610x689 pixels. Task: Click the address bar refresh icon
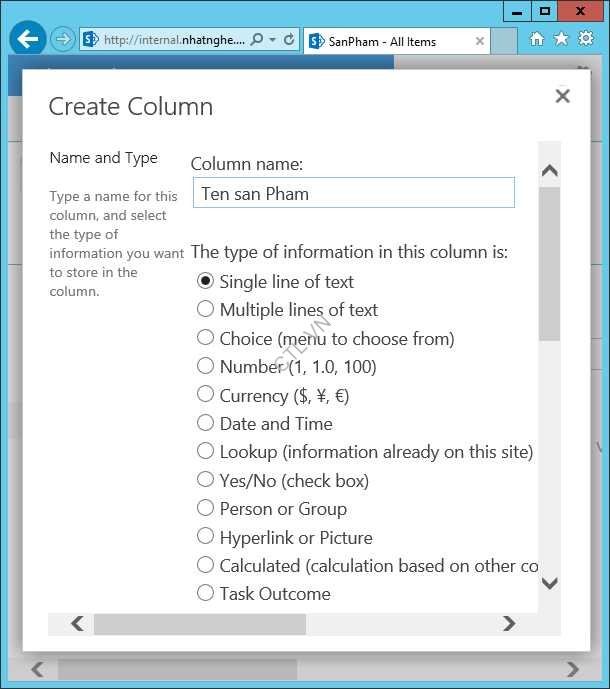pyautogui.click(x=289, y=40)
